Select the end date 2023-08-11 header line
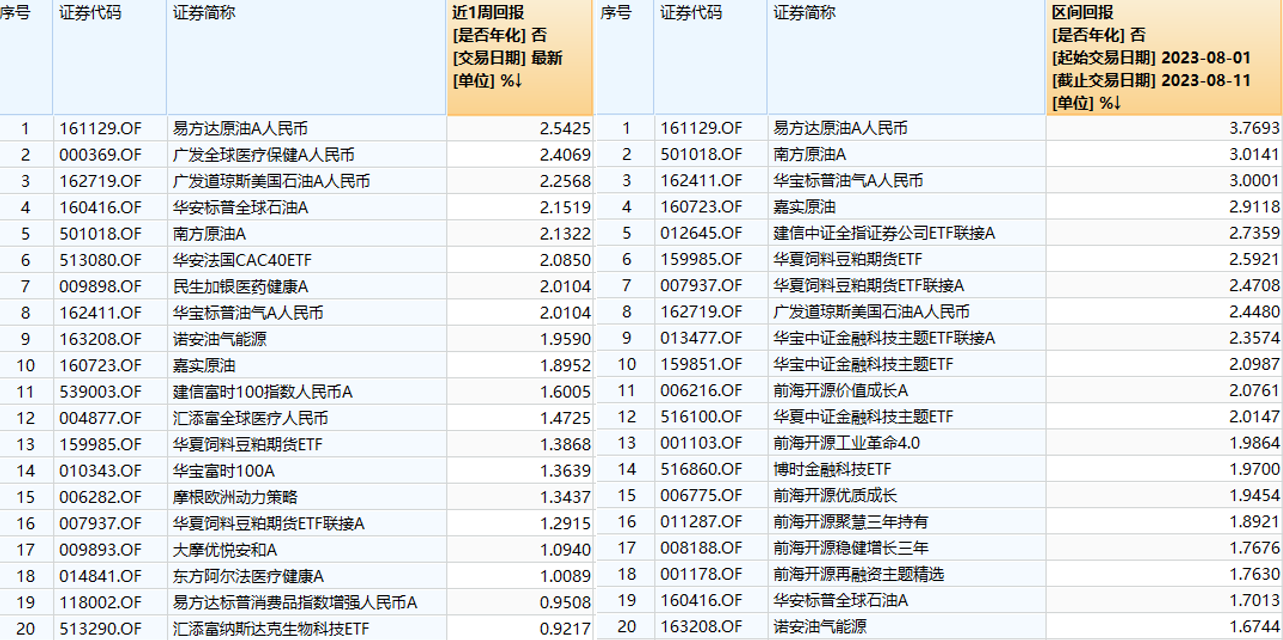The width and height of the screenshot is (1283, 640). click(1151, 80)
